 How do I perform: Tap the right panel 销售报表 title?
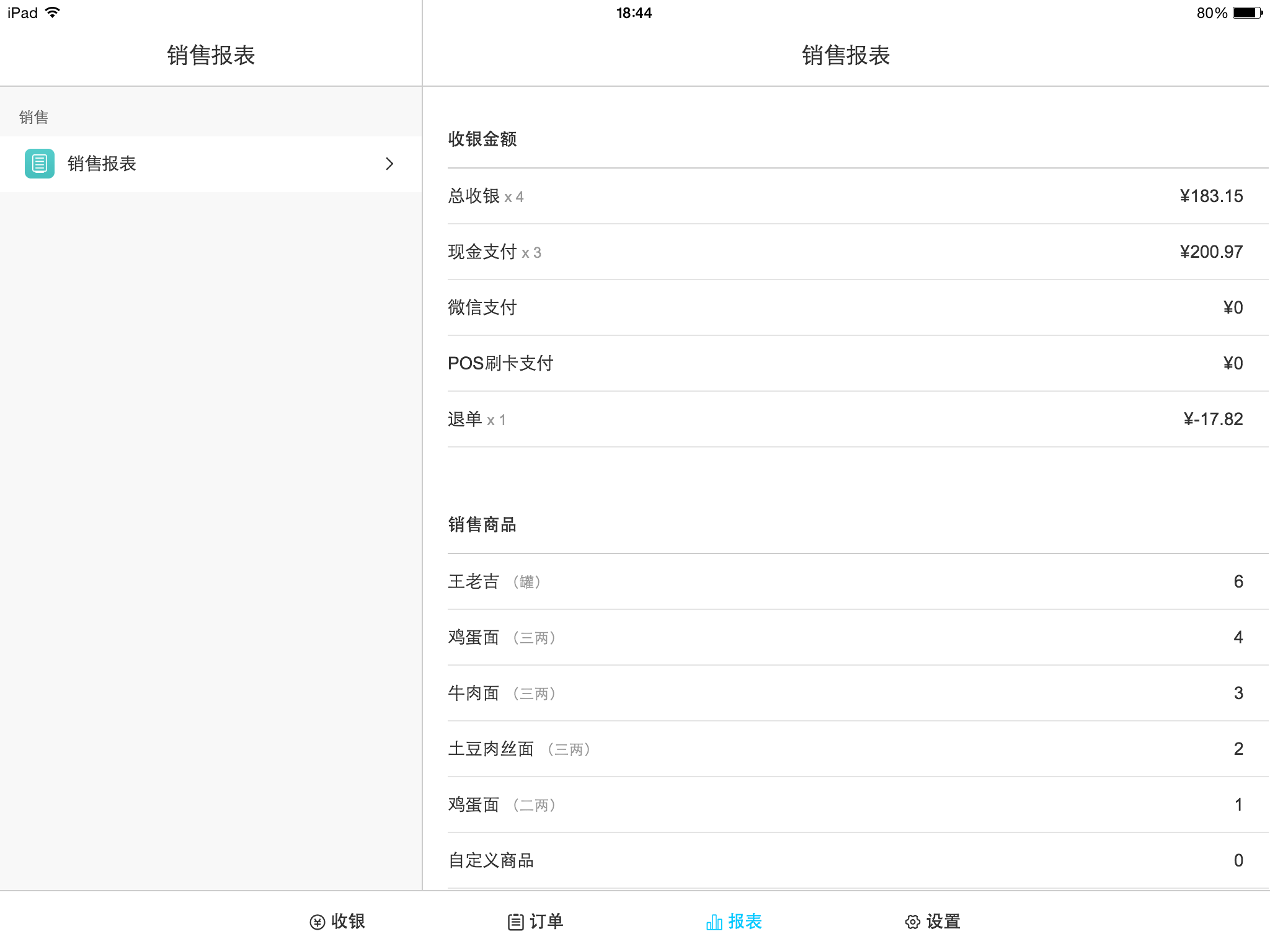point(846,55)
